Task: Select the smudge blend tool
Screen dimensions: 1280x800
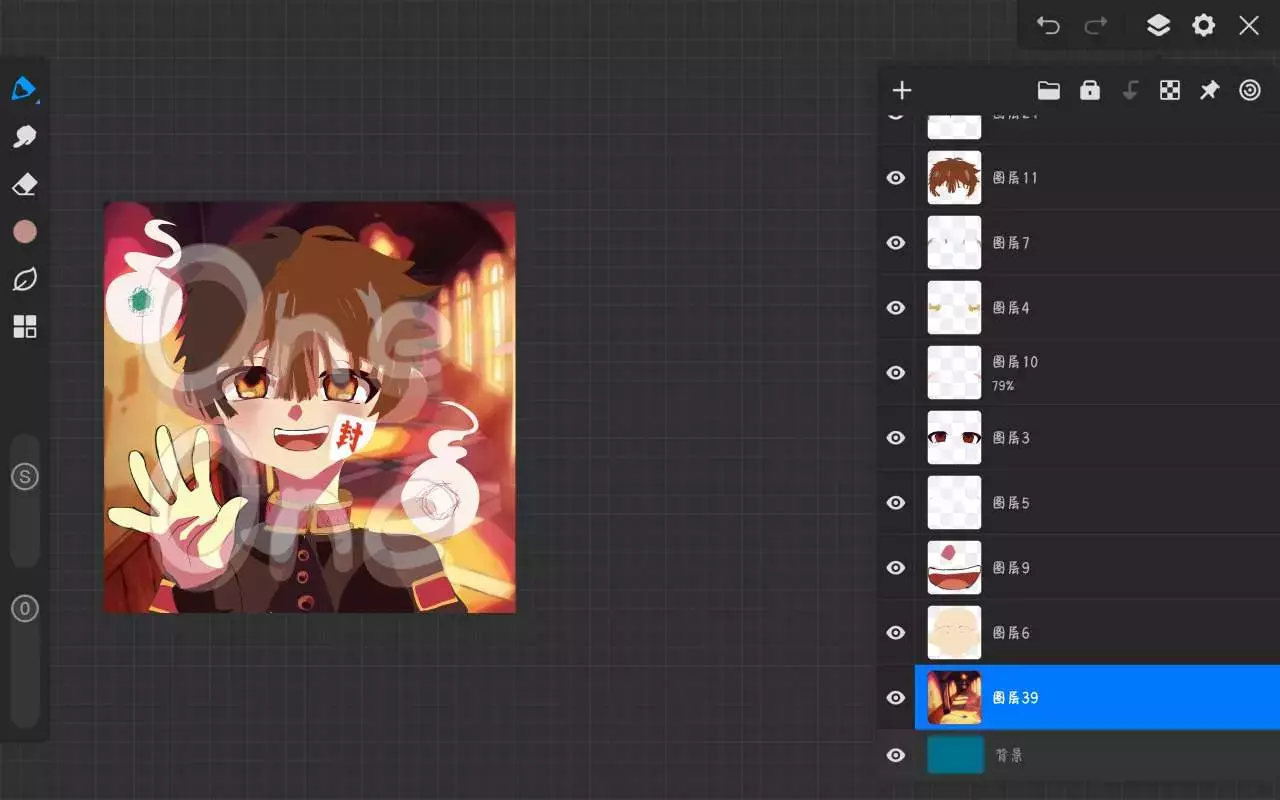Action: 24,137
